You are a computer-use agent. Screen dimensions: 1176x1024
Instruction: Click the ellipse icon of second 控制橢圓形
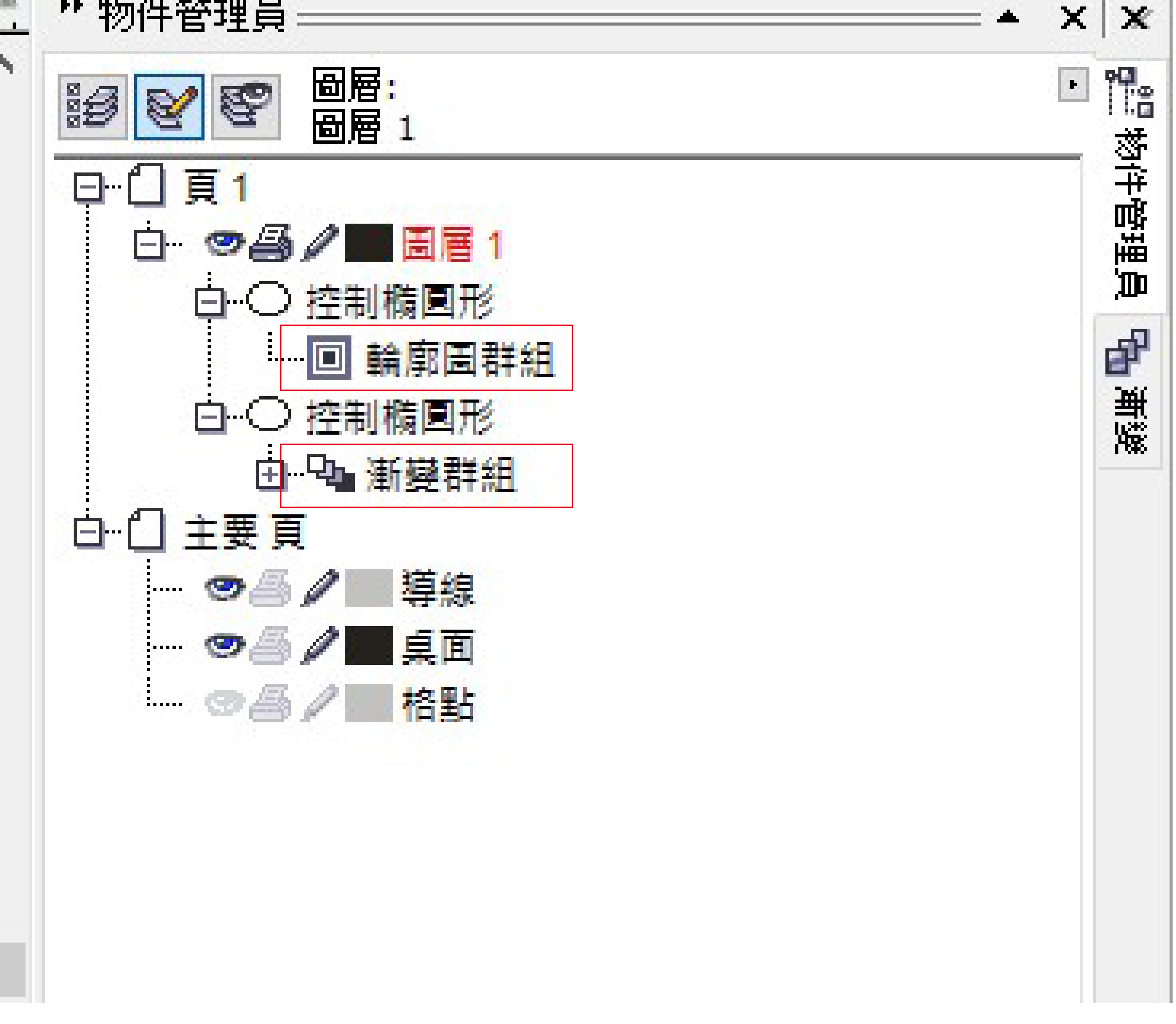[269, 415]
